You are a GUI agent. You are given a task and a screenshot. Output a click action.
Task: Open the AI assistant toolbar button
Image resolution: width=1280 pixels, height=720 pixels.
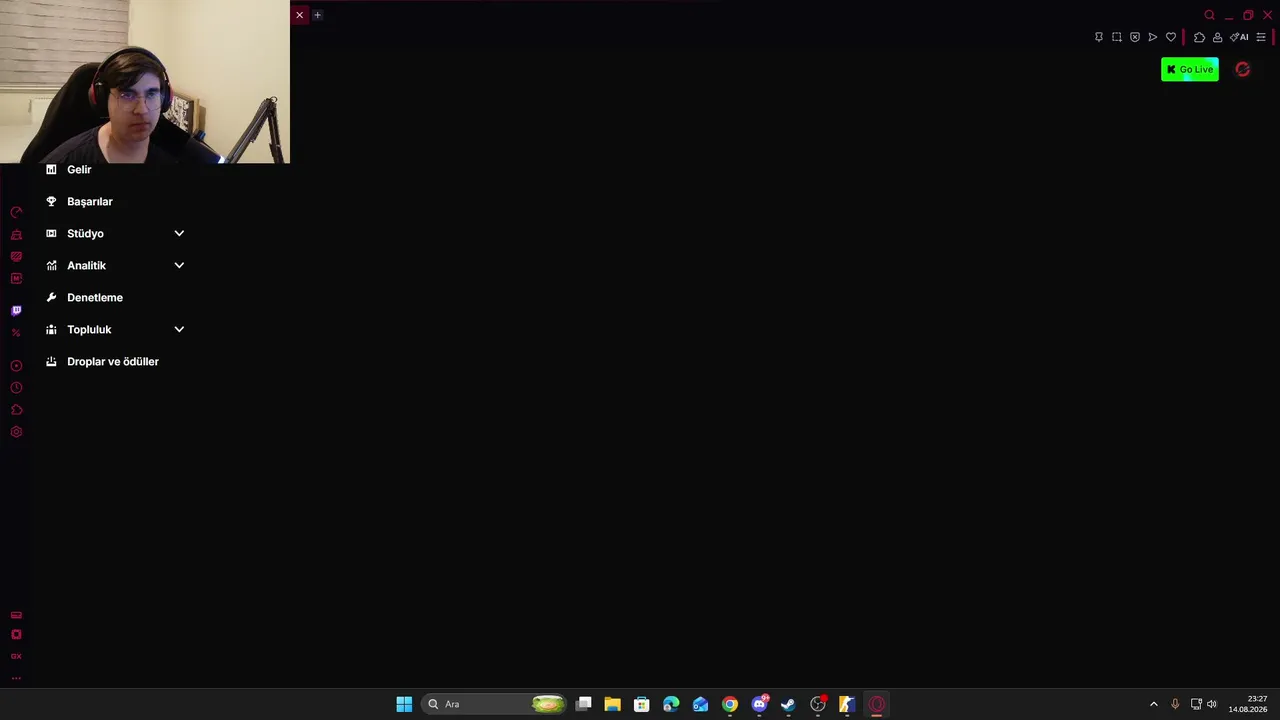(x=1239, y=37)
